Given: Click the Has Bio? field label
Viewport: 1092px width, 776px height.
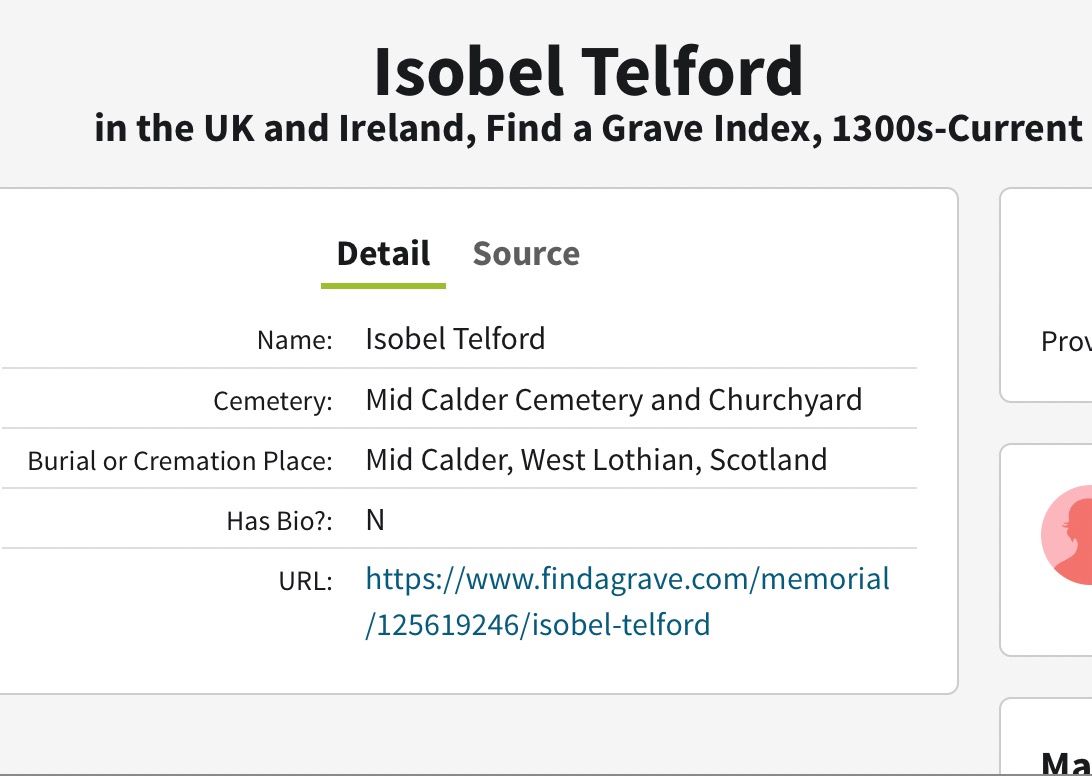Looking at the screenshot, I should (x=292, y=521).
